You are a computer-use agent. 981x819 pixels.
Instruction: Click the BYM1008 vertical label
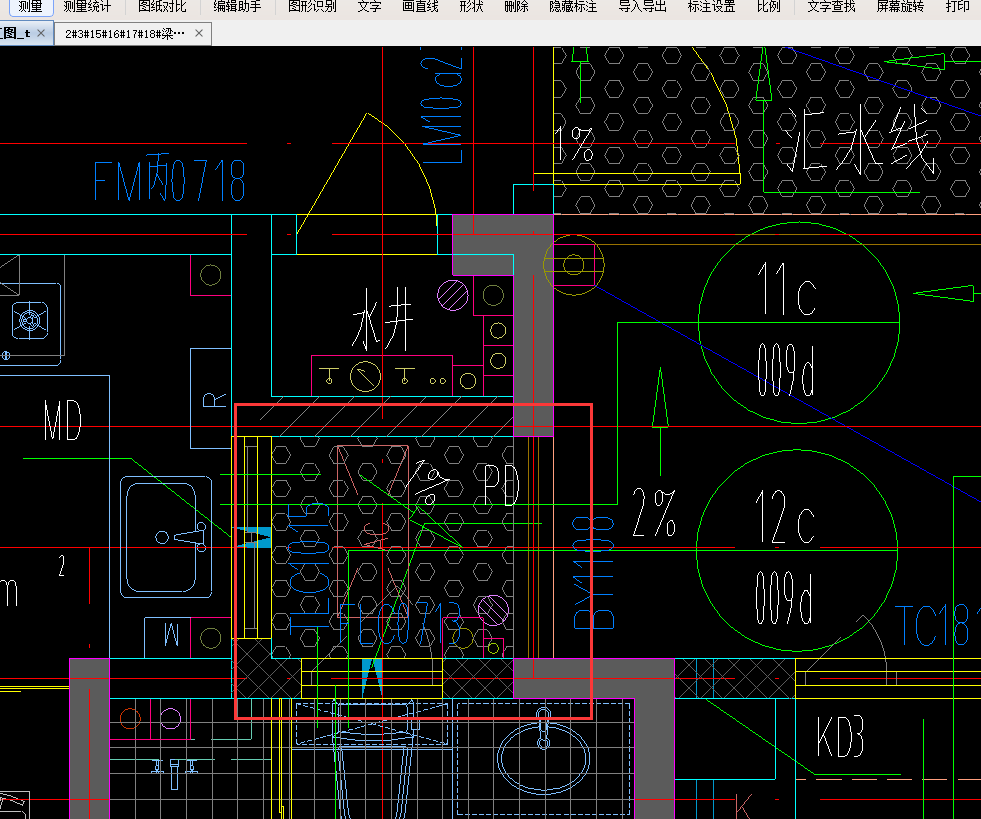(x=594, y=572)
